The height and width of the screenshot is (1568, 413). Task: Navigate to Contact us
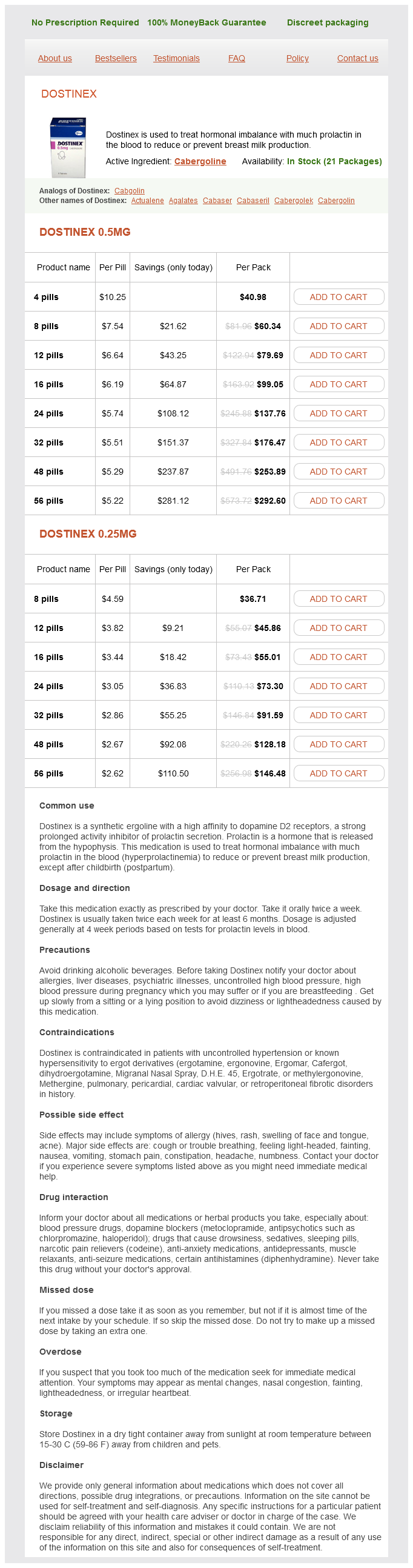point(358,58)
